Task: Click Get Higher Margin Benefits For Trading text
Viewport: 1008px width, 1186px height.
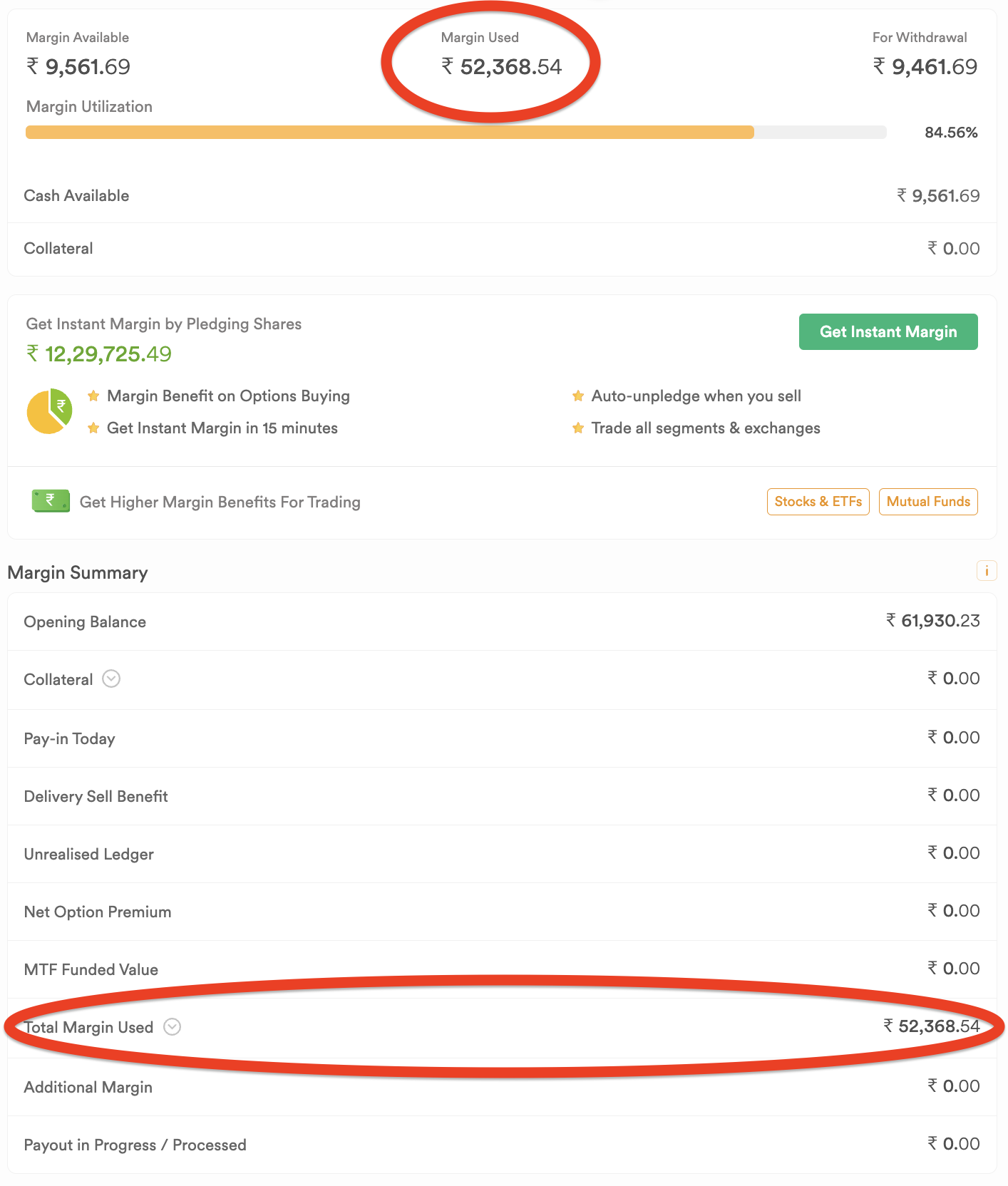Action: (220, 502)
